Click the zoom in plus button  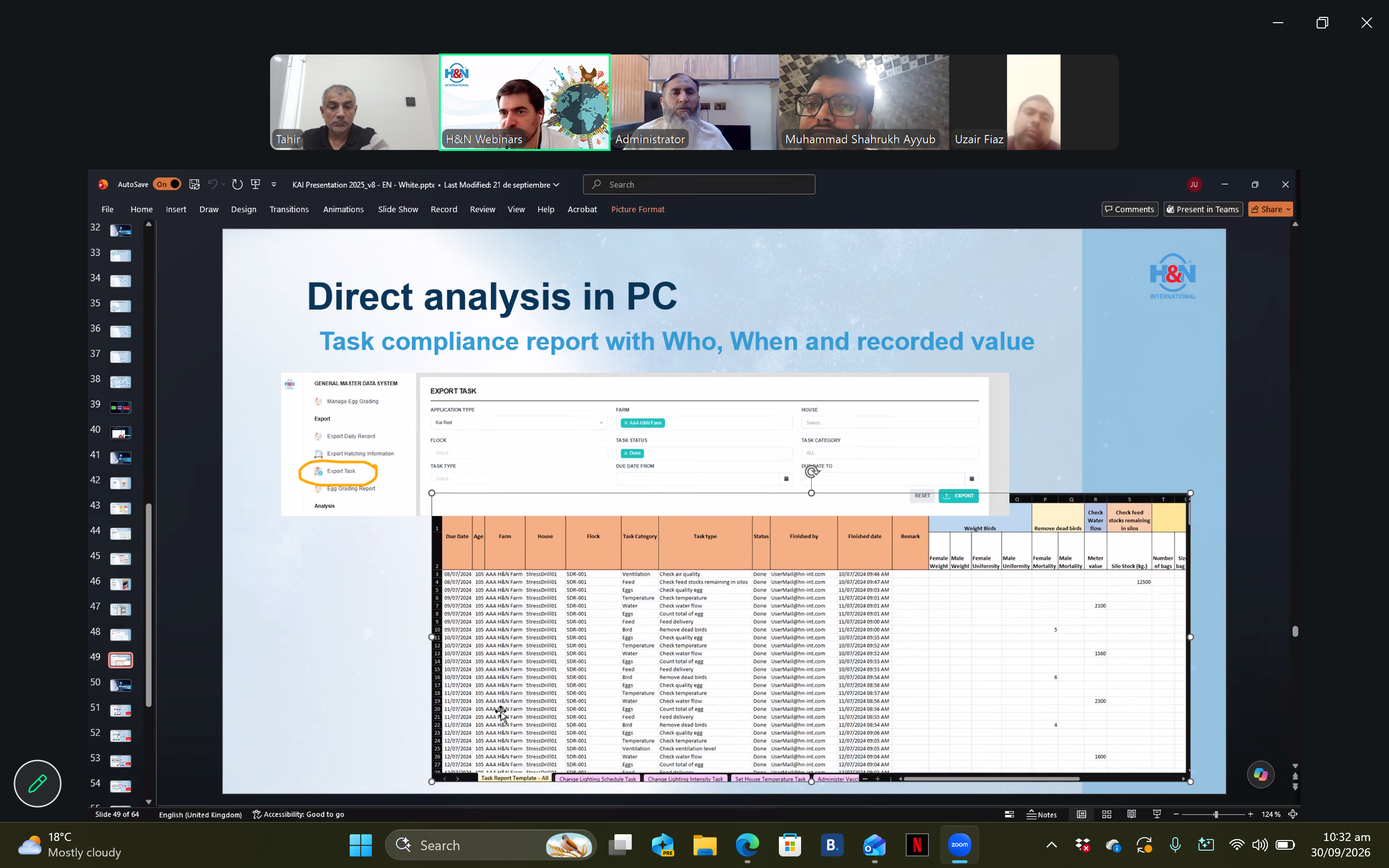[1251, 814]
